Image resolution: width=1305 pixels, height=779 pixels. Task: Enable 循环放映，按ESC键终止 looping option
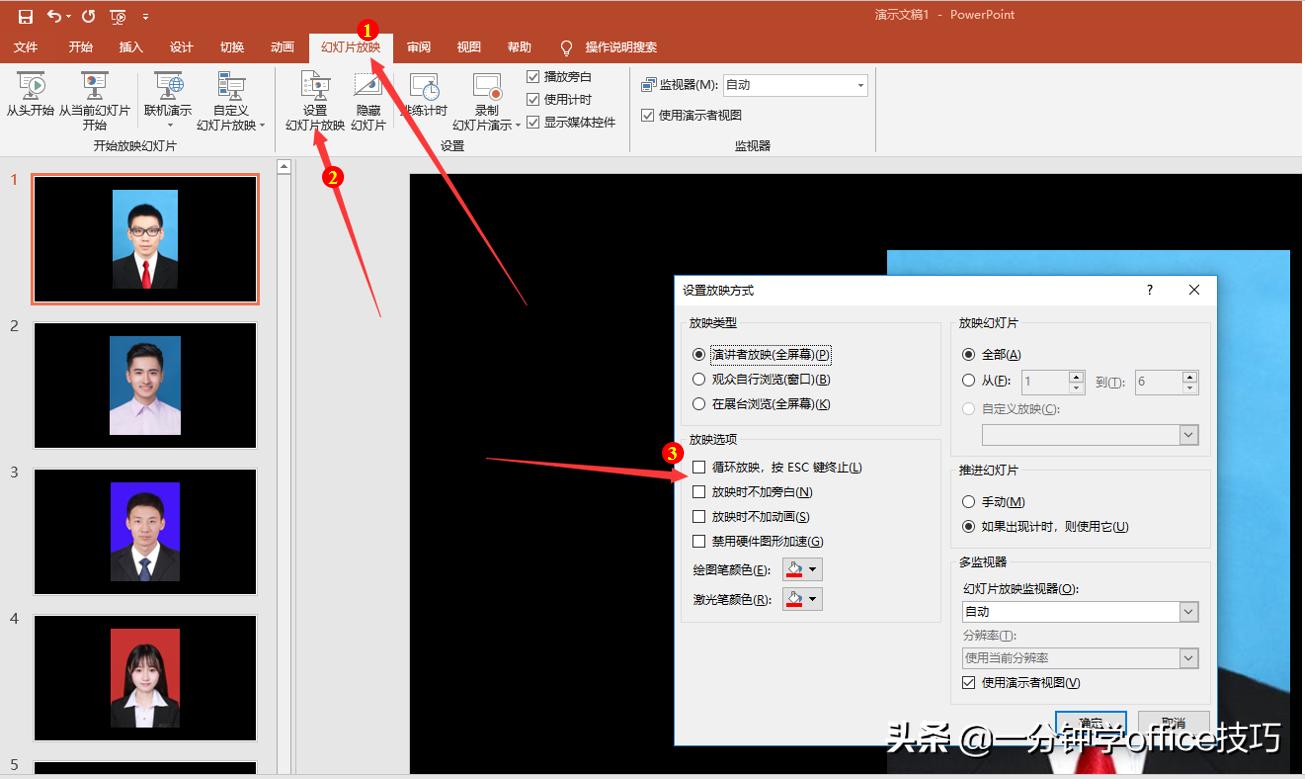click(699, 466)
